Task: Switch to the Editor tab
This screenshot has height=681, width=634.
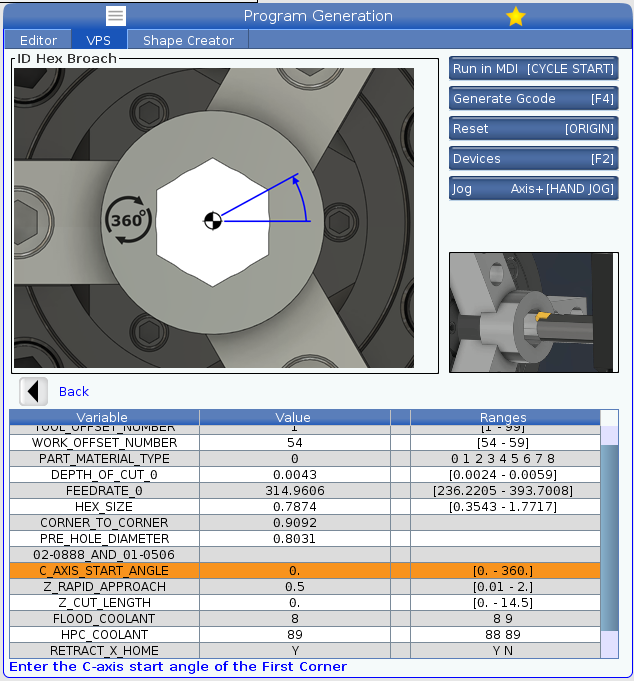Action: (38, 40)
